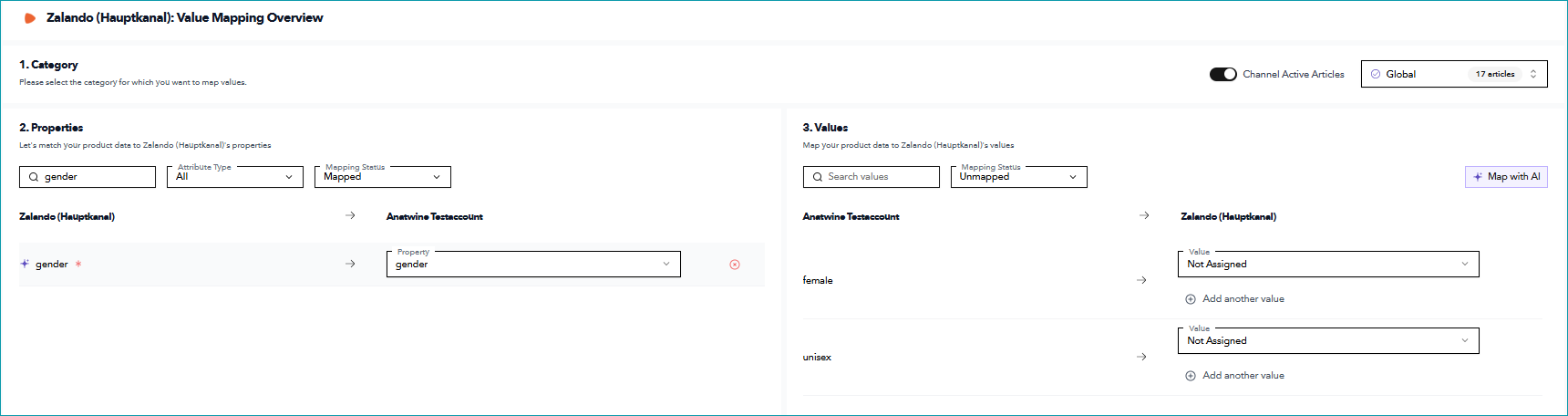
Task: Click the arrow icon in unisex row
Action: click(1141, 357)
